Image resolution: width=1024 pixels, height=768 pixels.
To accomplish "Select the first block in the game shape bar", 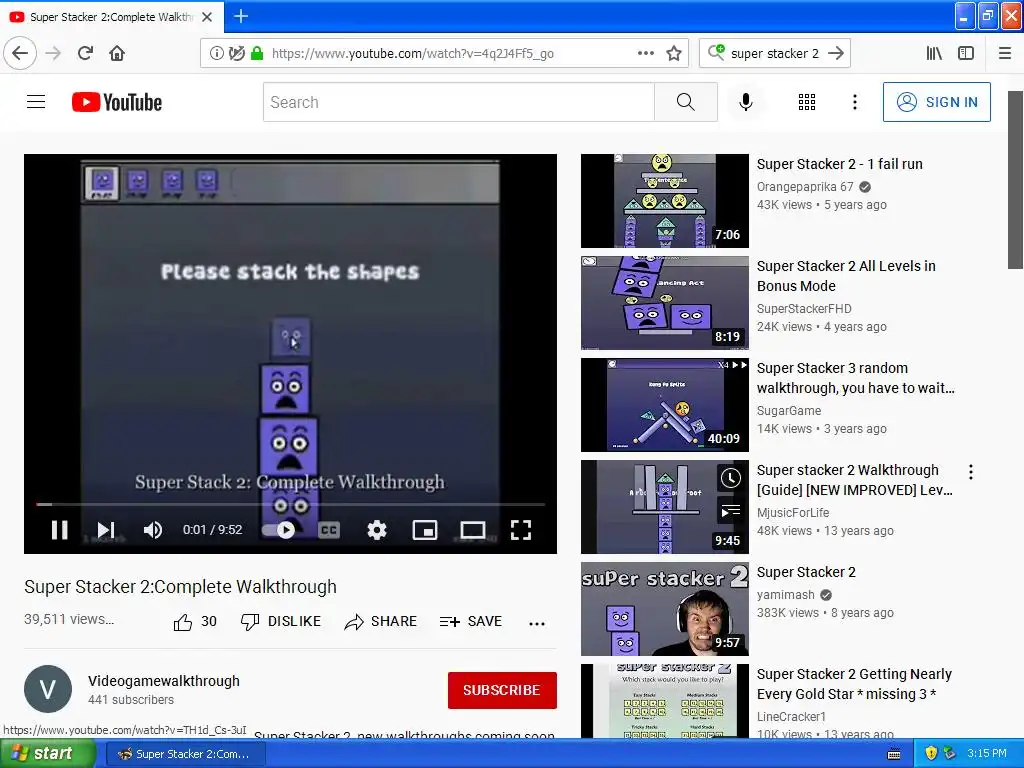I will pyautogui.click(x=103, y=182).
